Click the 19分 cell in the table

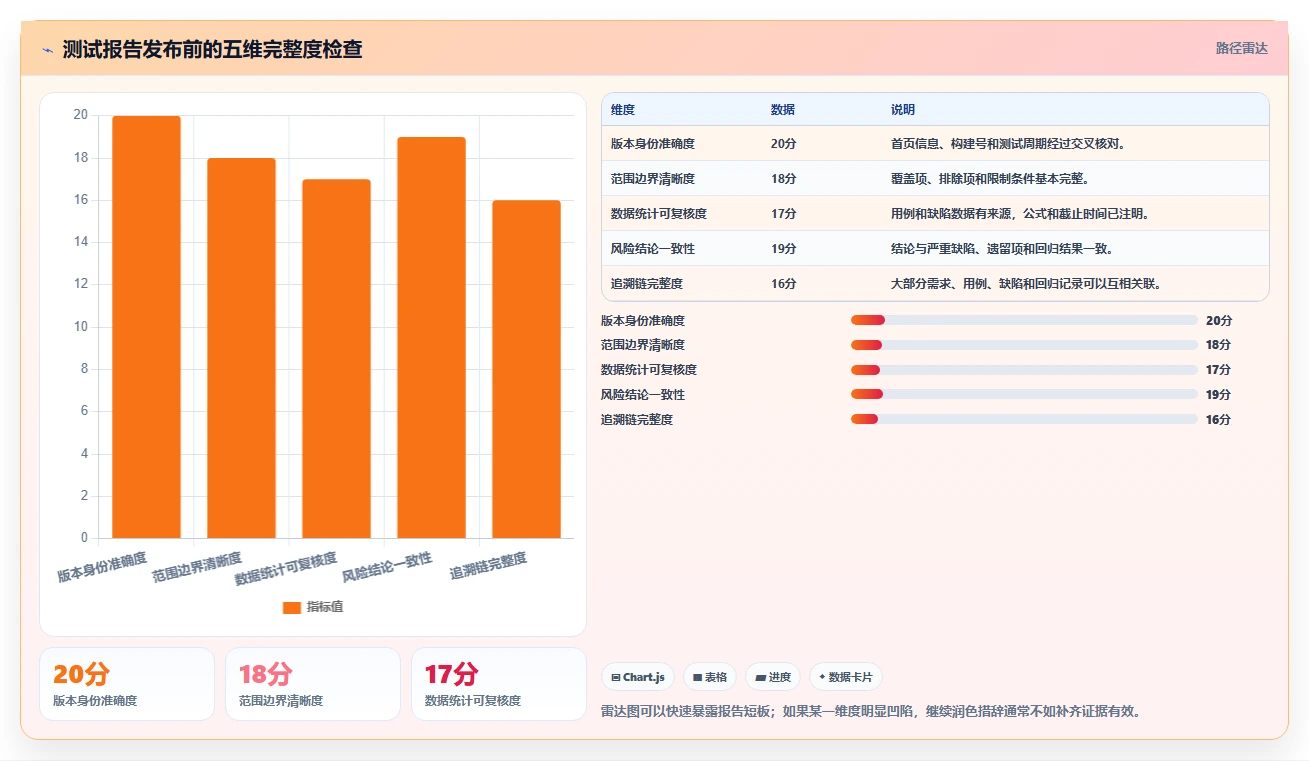point(784,249)
